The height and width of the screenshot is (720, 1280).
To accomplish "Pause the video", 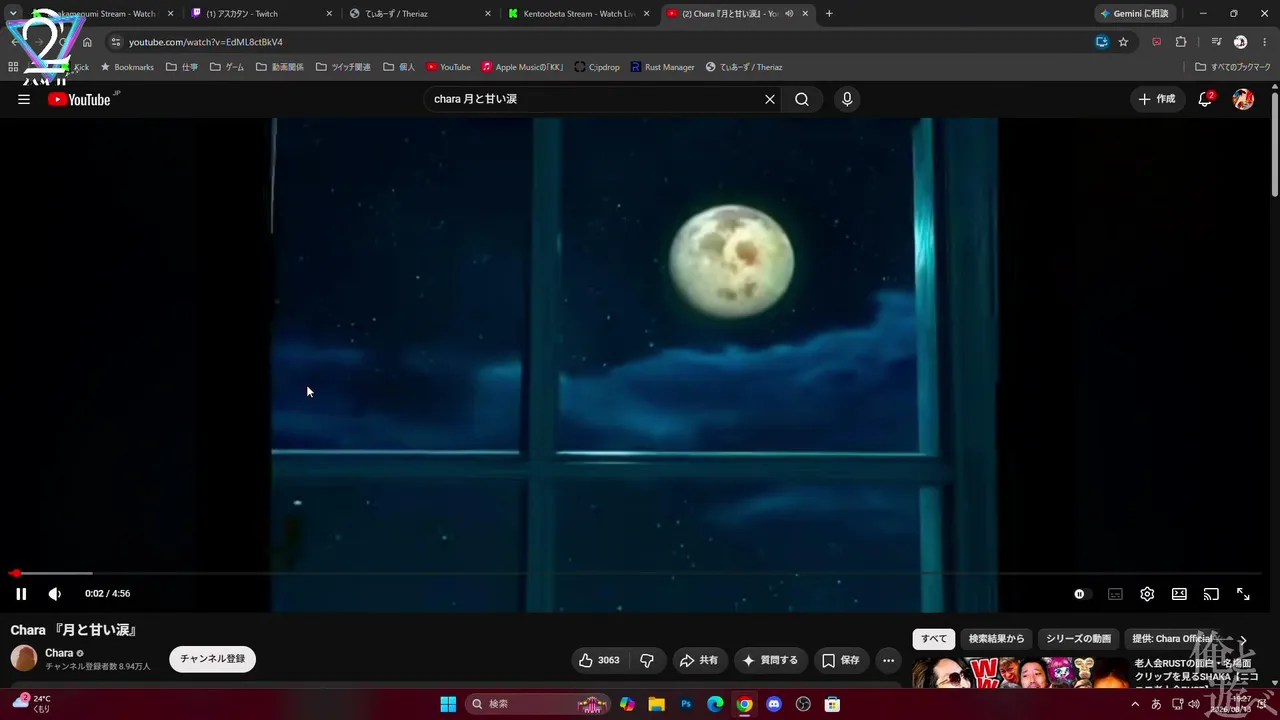I will click(x=21, y=594).
